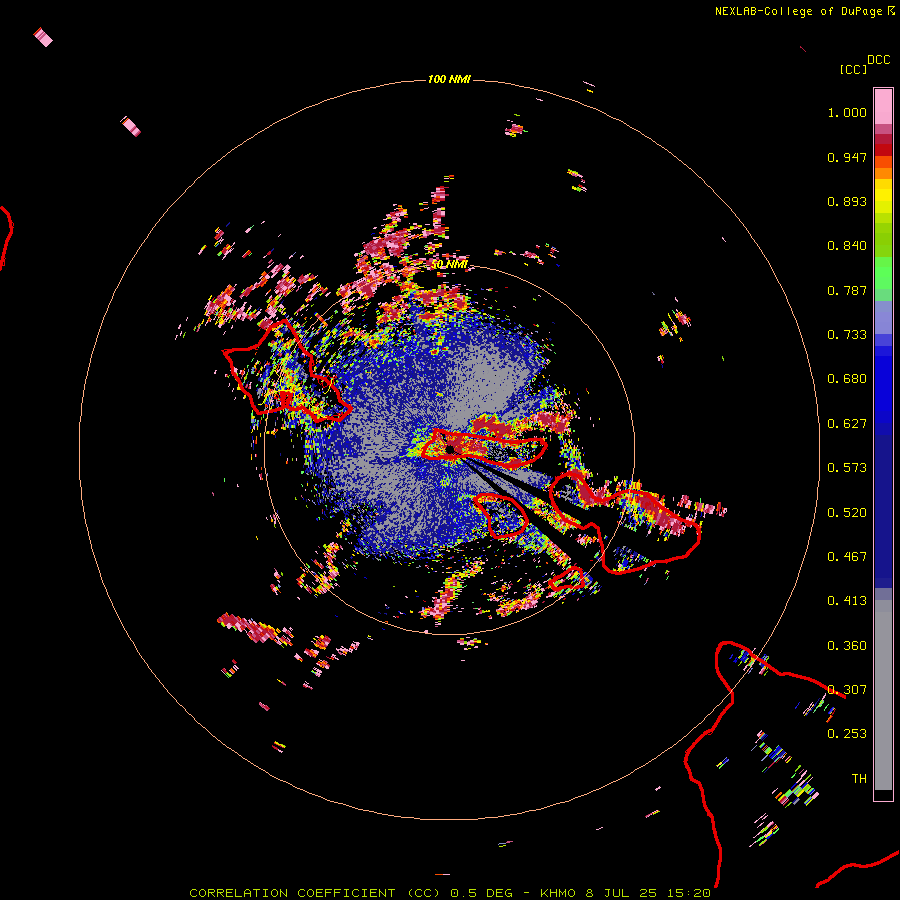Click the 0.680 color scale value
The width and height of the screenshot is (900, 900).
tap(847, 379)
